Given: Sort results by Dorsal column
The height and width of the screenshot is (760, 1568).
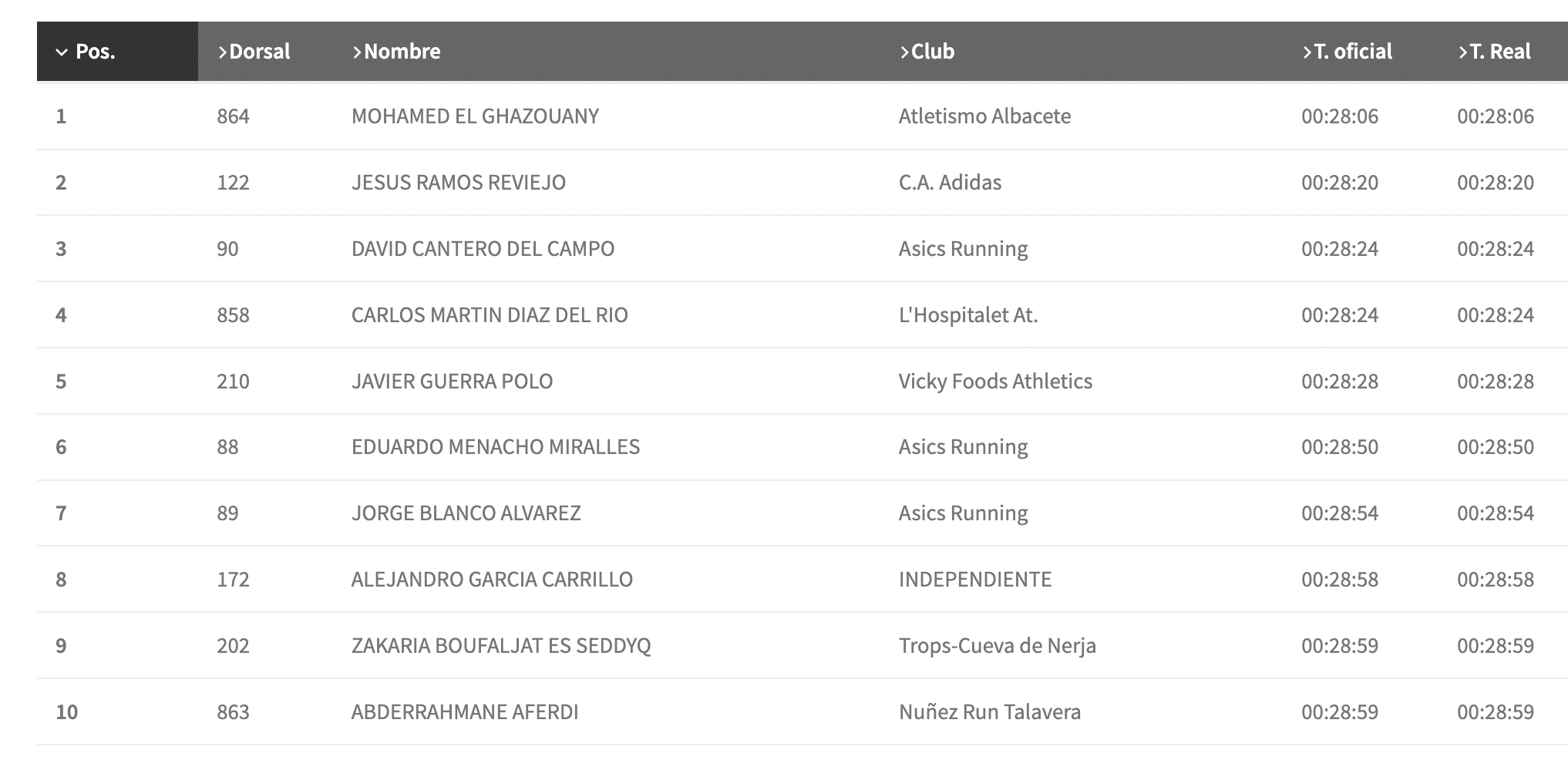Looking at the screenshot, I should [254, 52].
